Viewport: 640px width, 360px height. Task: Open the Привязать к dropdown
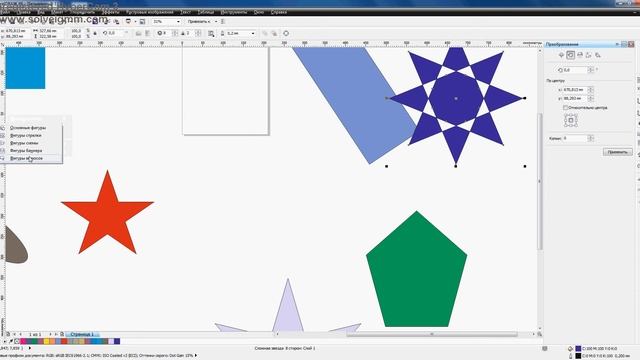tap(216, 21)
